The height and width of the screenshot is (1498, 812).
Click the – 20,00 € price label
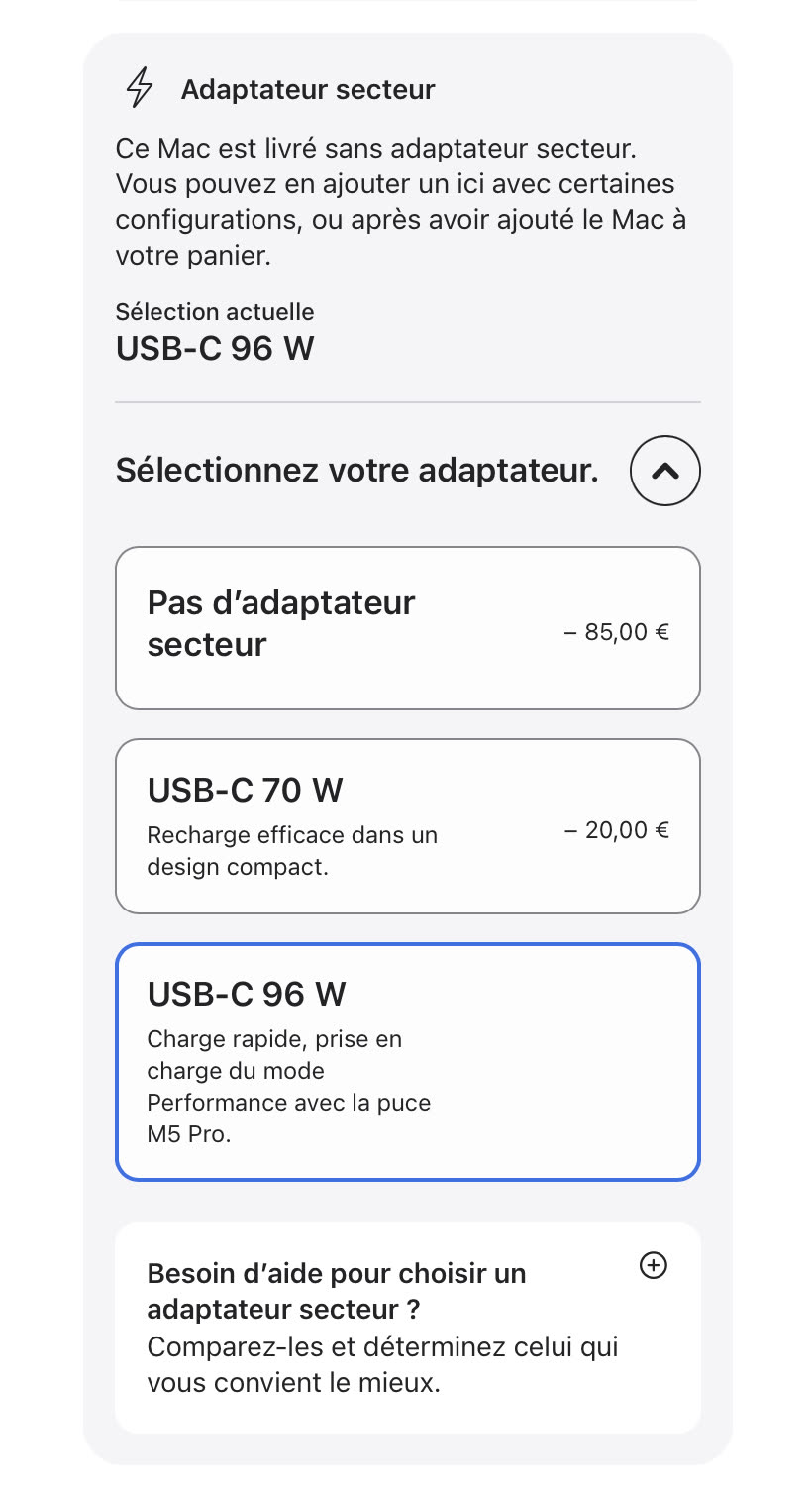[x=616, y=830]
